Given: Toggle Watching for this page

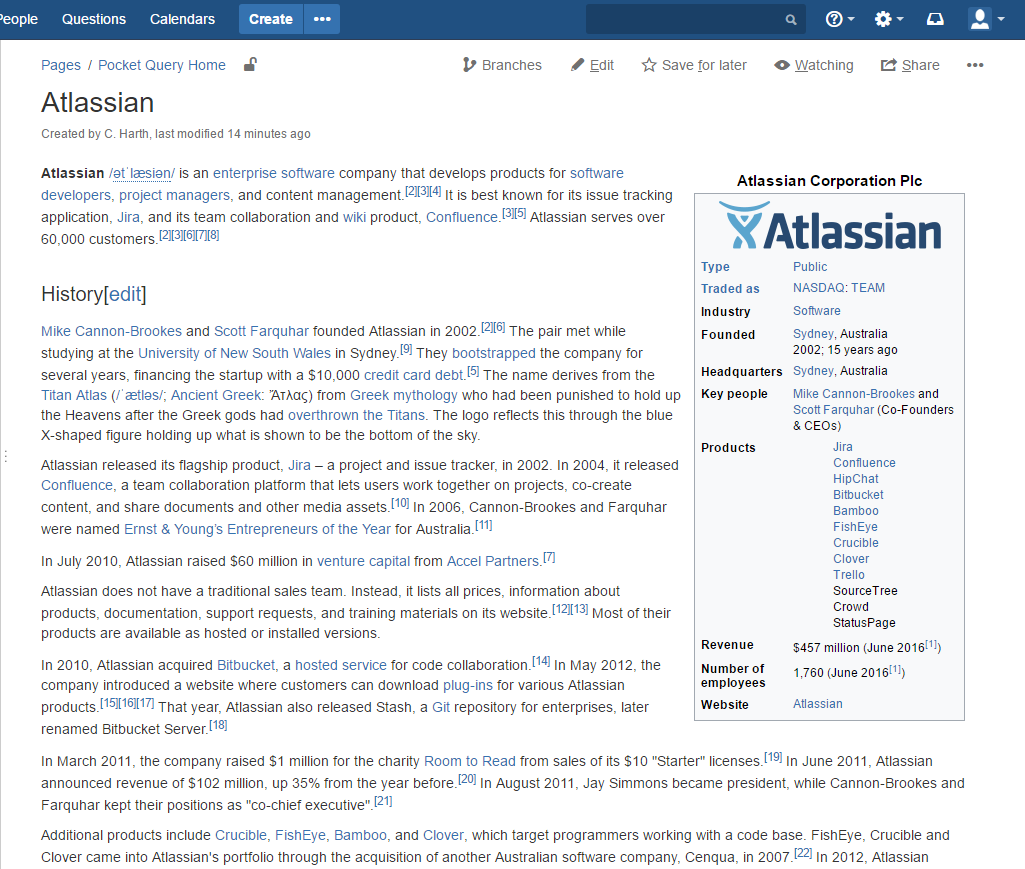Looking at the screenshot, I should coord(814,65).
